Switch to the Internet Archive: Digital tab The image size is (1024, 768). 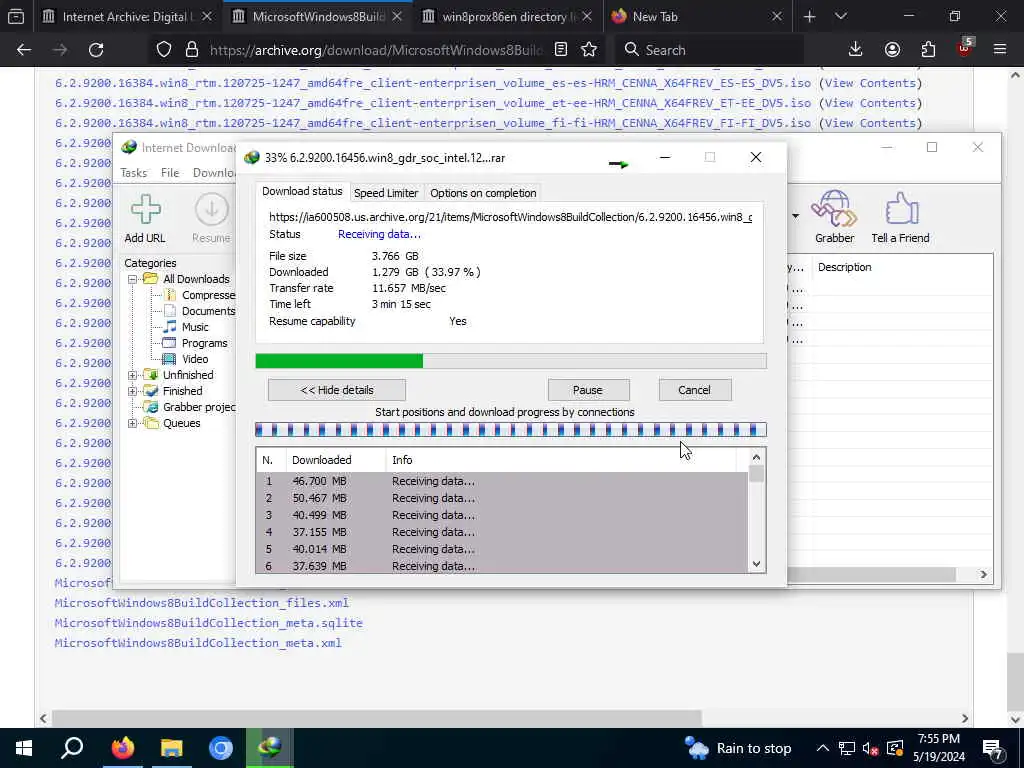pos(127,17)
